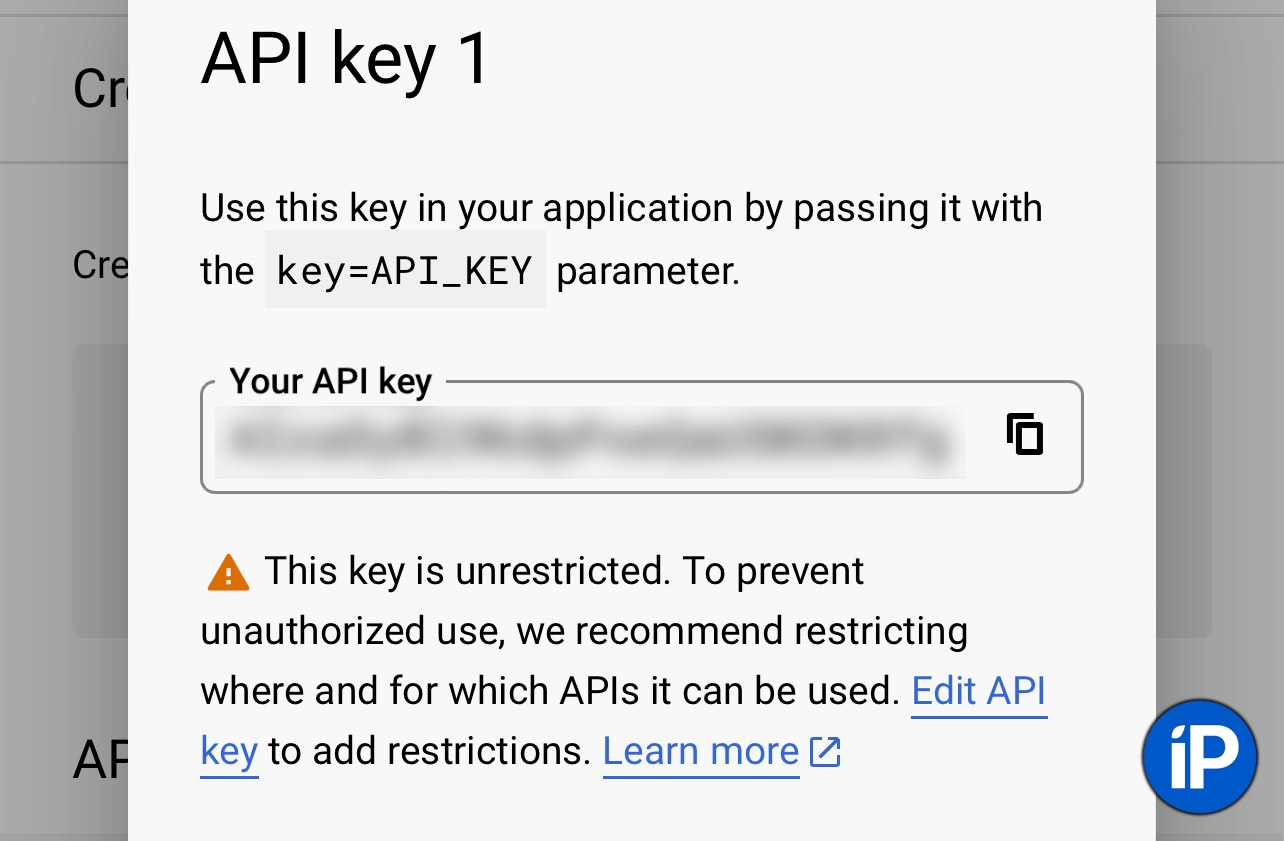Click the "API key 1" dialog title
The height and width of the screenshot is (841, 1284).
[x=346, y=58]
